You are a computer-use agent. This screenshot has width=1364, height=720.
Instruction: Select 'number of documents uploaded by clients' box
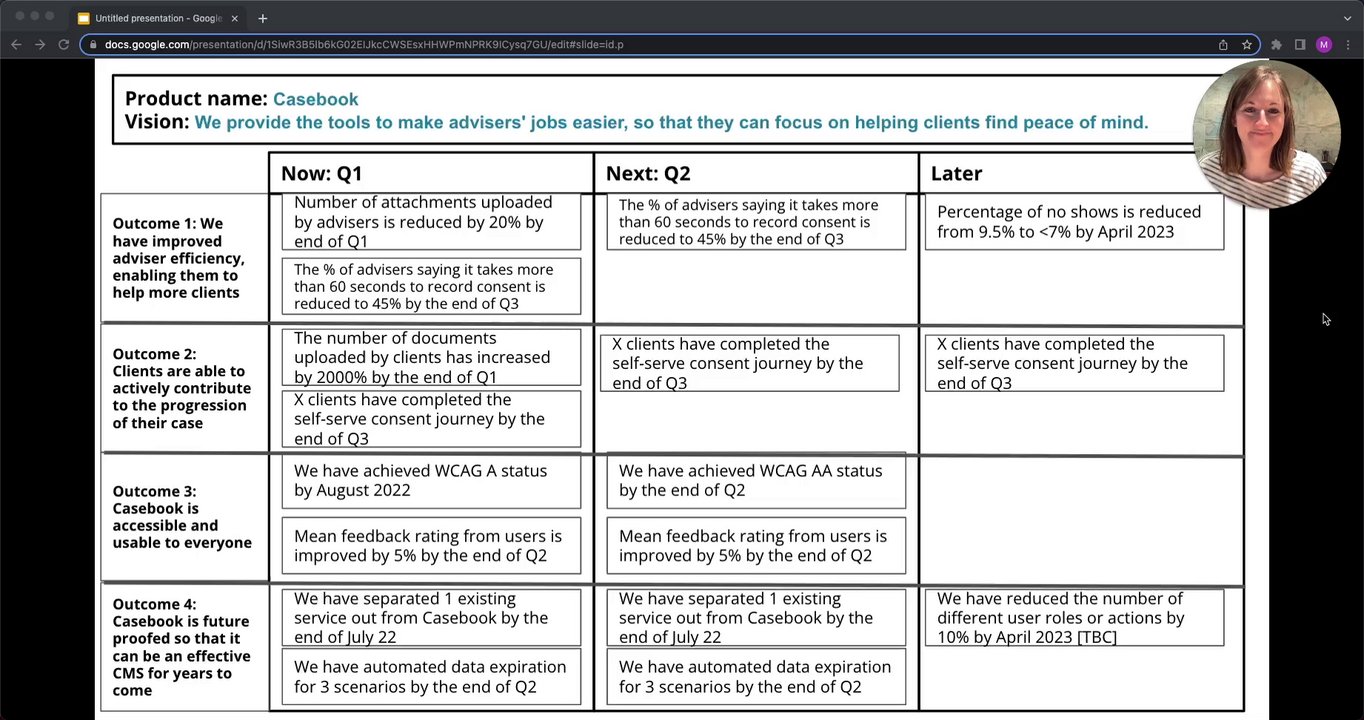[x=431, y=357]
